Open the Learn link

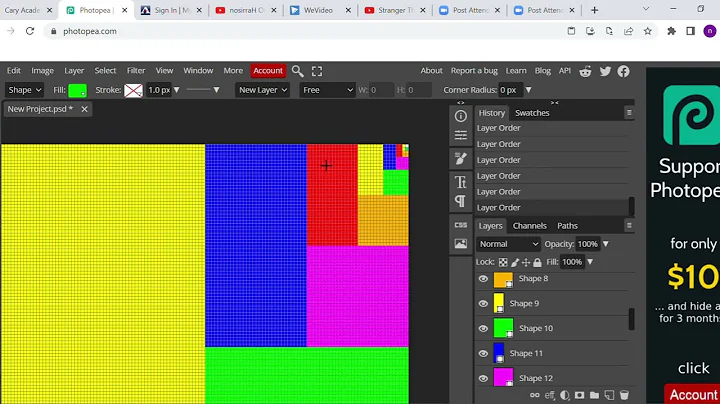[x=516, y=71]
